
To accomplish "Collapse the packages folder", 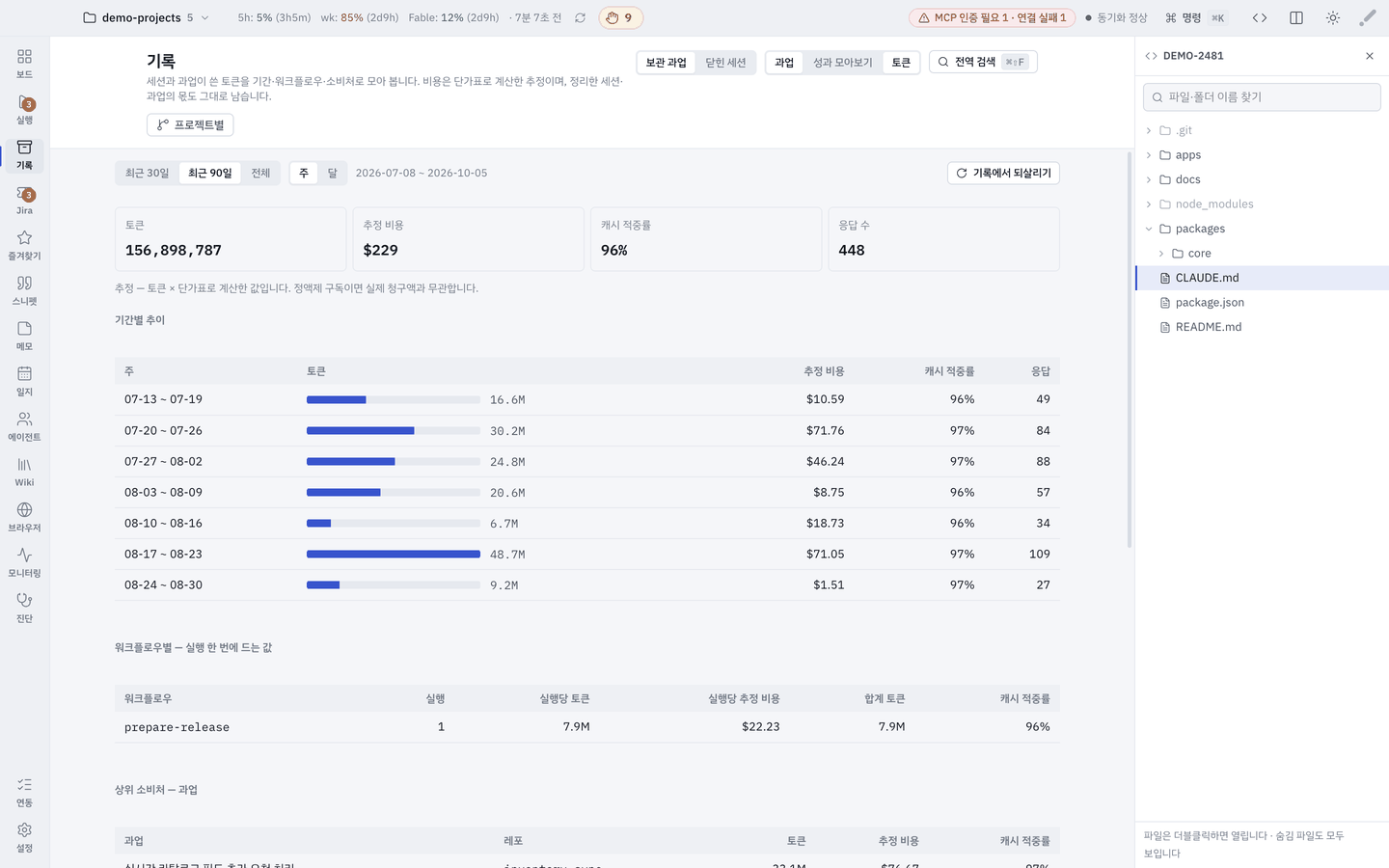I will (x=1262, y=229).
